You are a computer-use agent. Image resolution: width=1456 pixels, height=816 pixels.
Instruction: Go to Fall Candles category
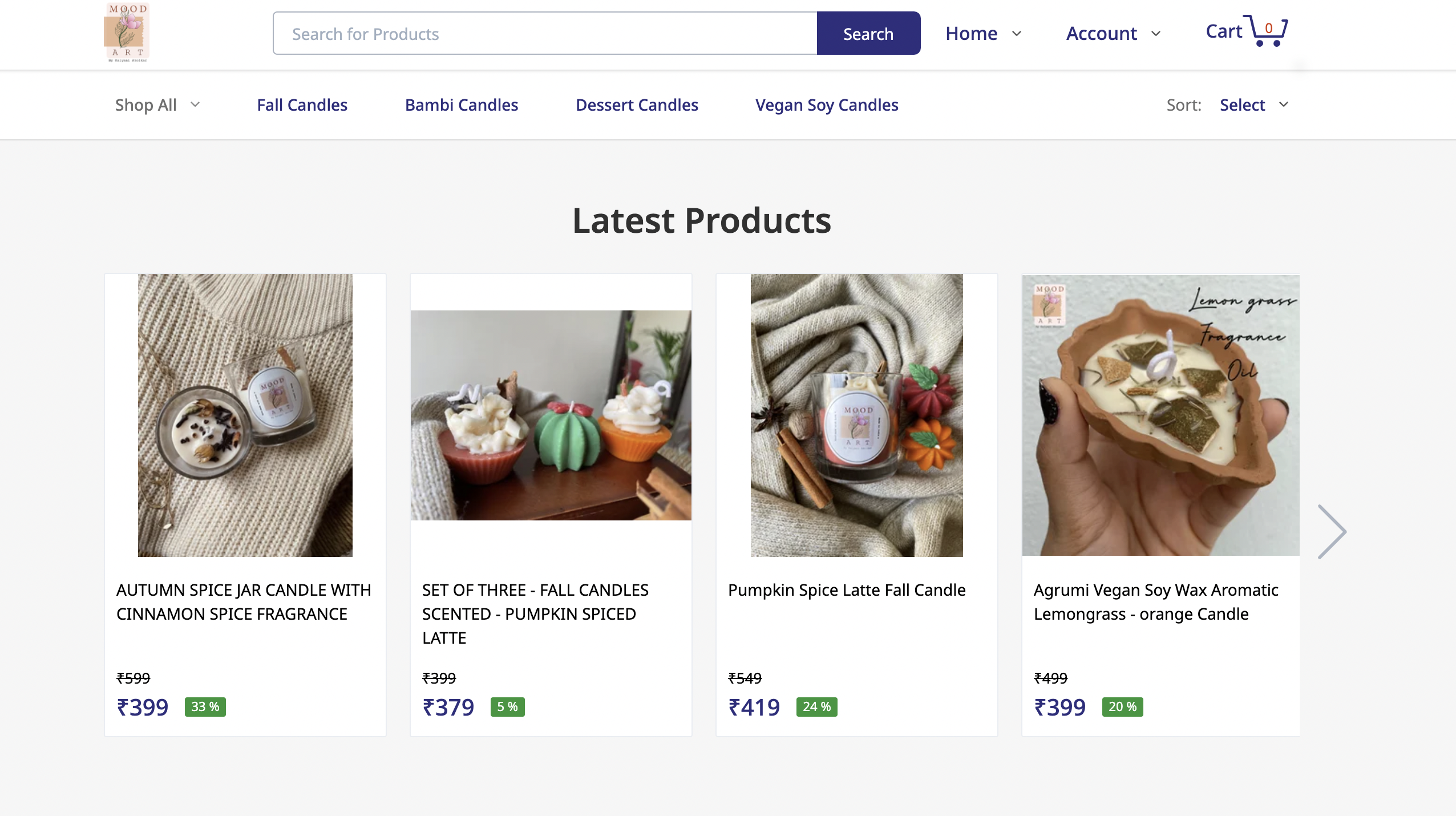point(302,105)
